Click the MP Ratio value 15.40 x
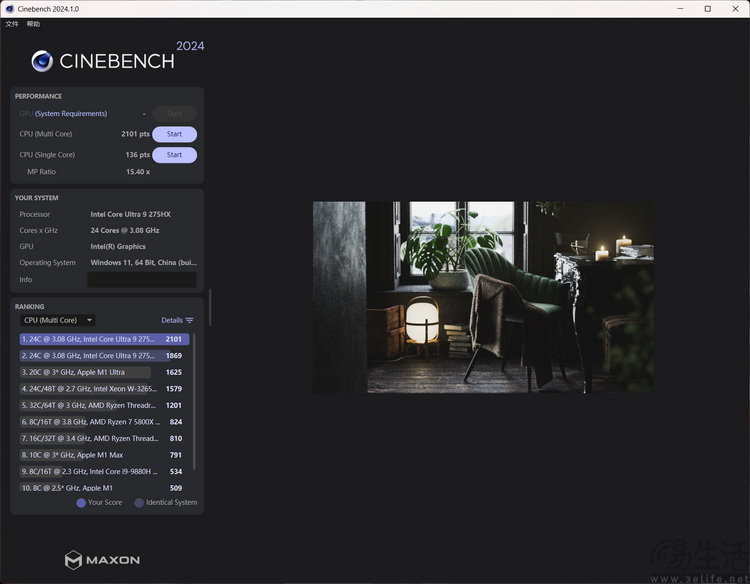The image size is (750, 584). [x=138, y=172]
